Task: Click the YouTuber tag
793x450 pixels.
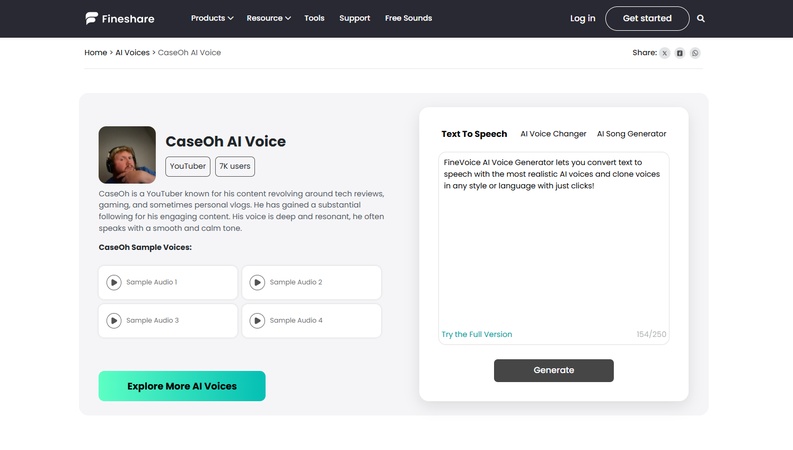Action: (x=188, y=166)
